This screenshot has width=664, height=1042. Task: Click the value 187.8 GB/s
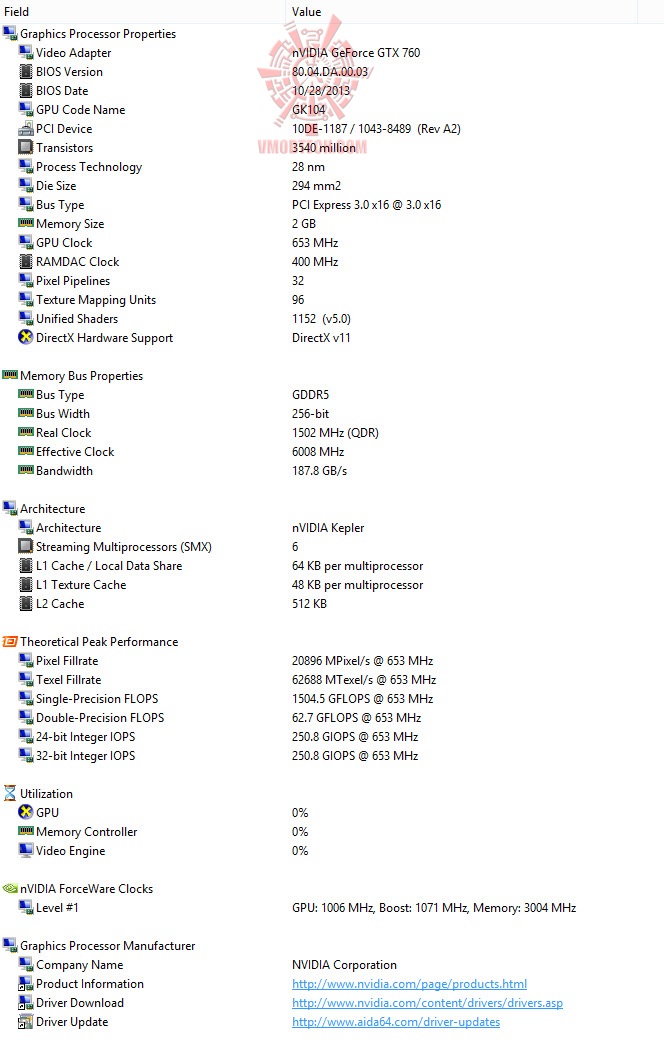coord(319,470)
